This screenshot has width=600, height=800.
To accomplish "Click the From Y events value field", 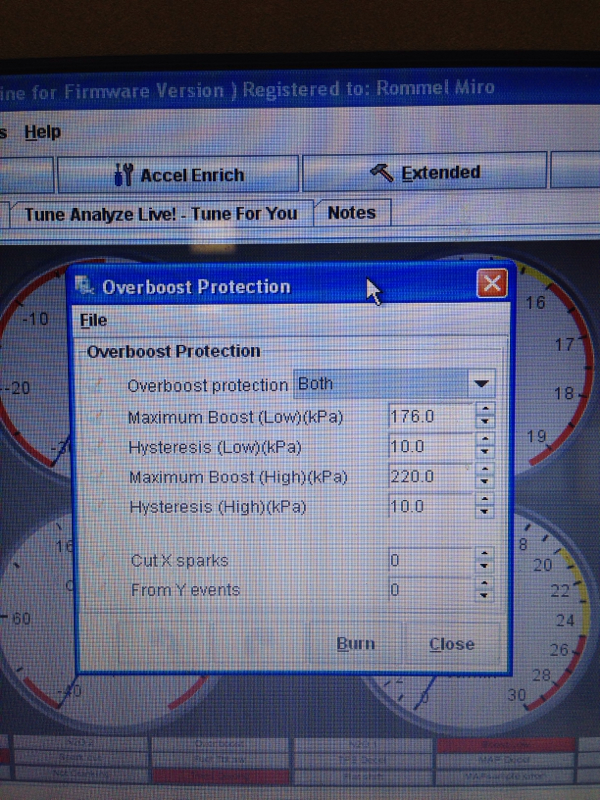I will point(432,590).
